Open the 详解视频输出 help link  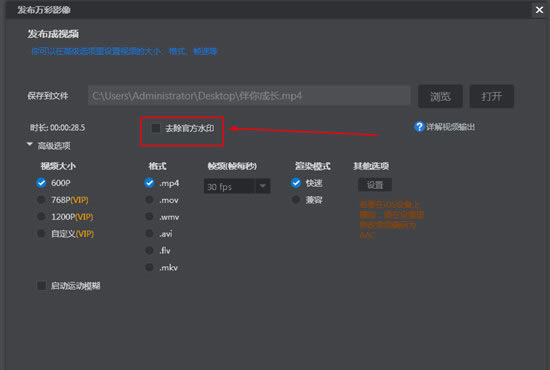(450, 127)
